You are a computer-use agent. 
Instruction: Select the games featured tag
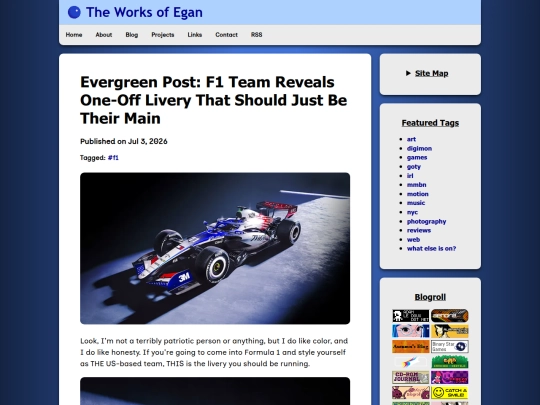pyautogui.click(x=417, y=157)
